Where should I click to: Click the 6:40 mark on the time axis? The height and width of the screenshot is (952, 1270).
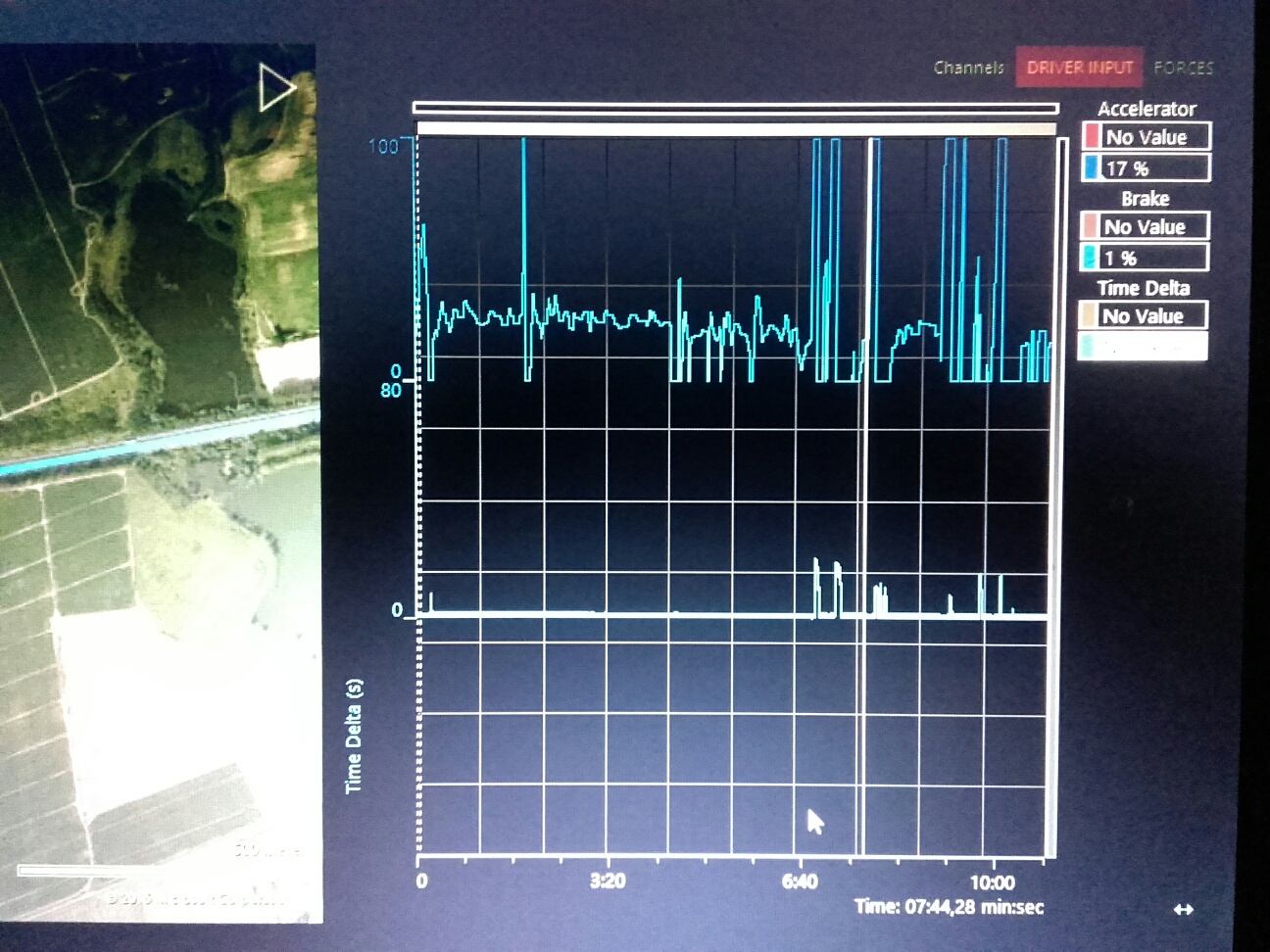pyautogui.click(x=800, y=880)
